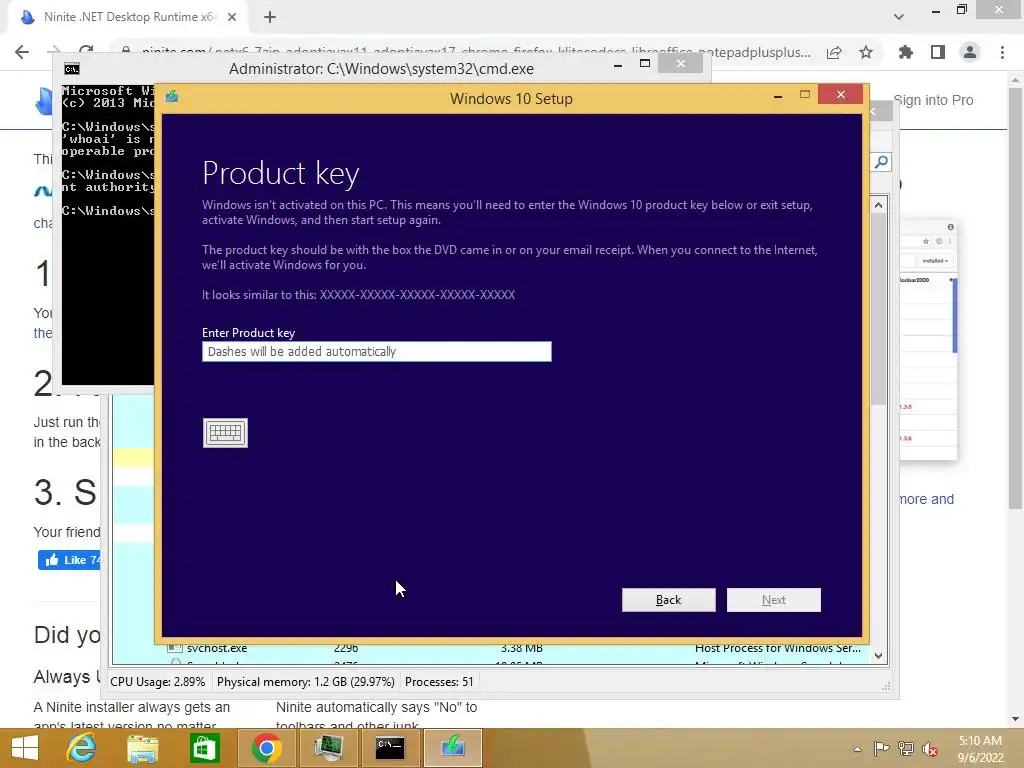
Task: Close the cmd.exe Administrator window
Action: pyautogui.click(x=680, y=63)
